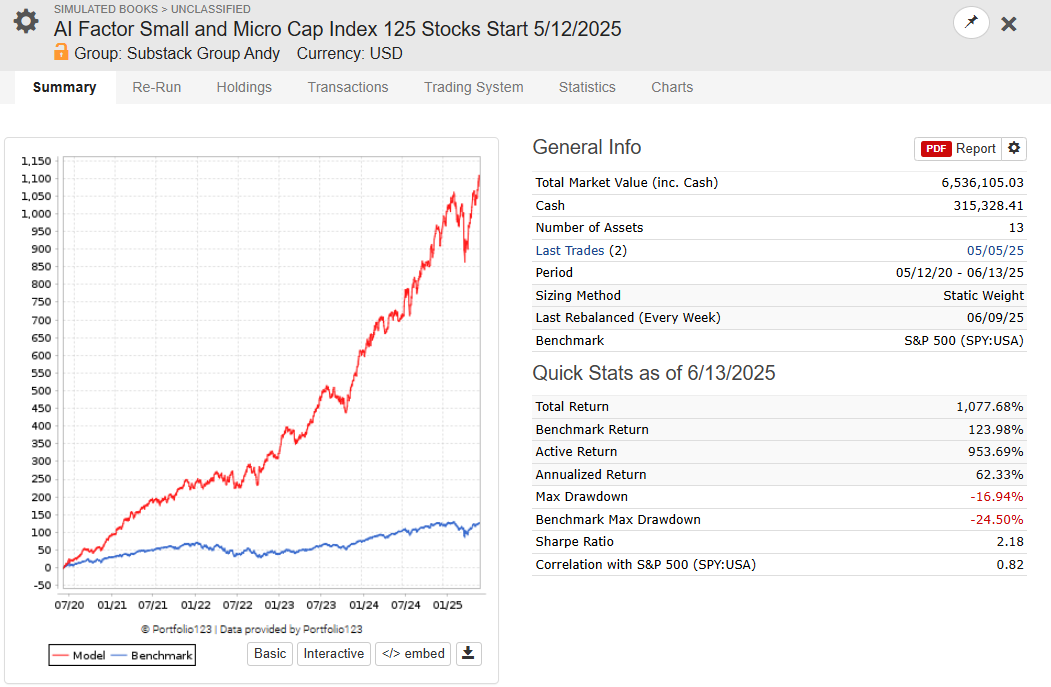Click Benchmark Max Drawdown value -24.50%
Image resolution: width=1051 pixels, height=687 pixels.
[x=997, y=519]
